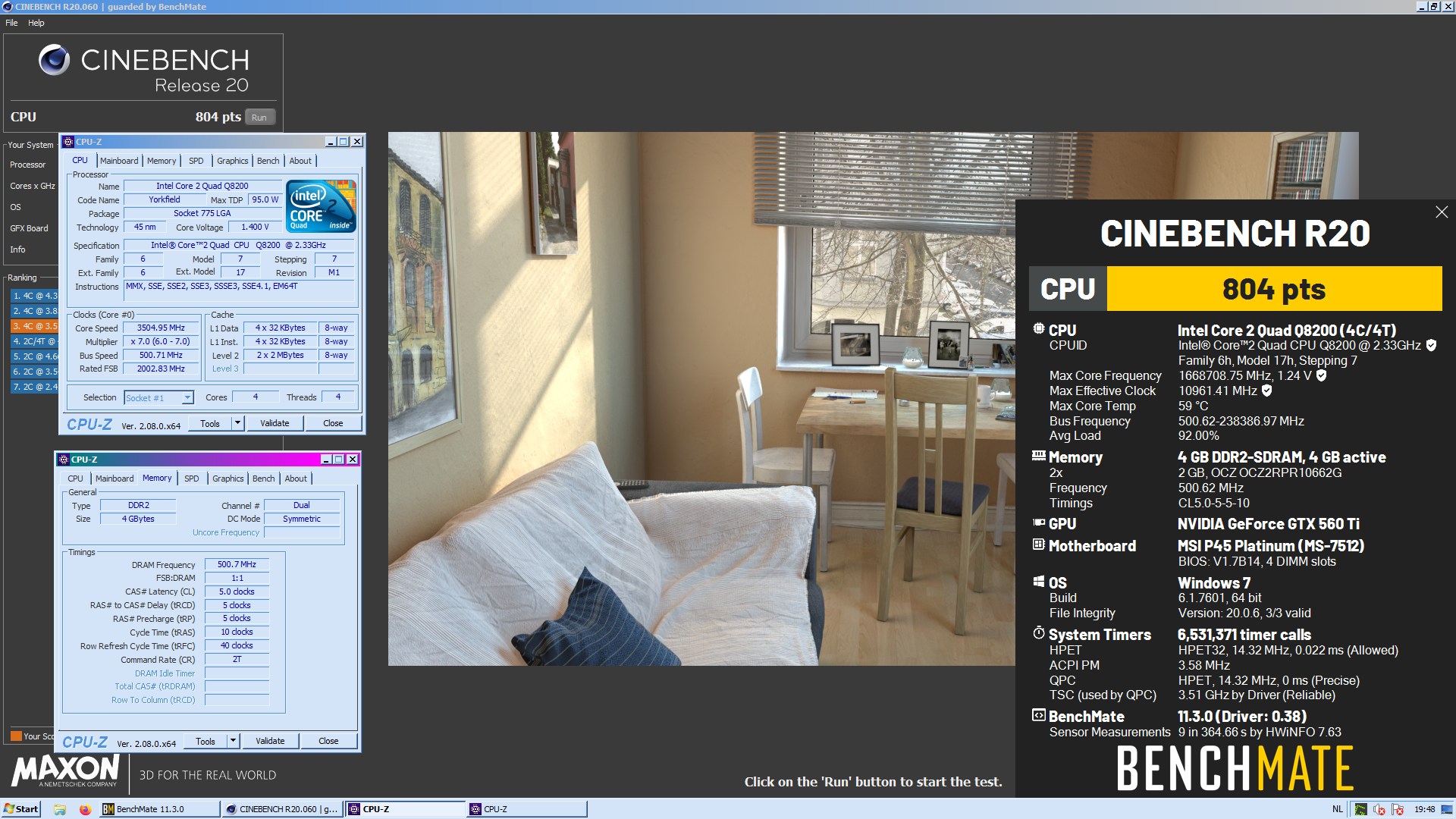Expand the Tools arrow in lower CPU-Z window
Viewport: 1456px width, 819px height.
pos(233,741)
